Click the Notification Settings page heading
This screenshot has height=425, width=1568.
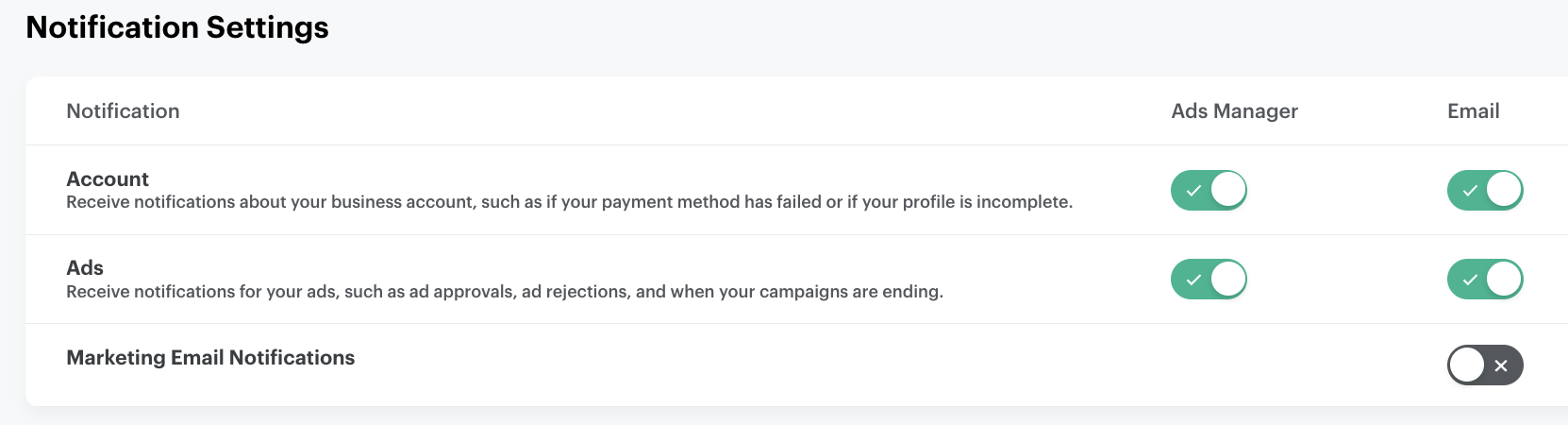177,27
